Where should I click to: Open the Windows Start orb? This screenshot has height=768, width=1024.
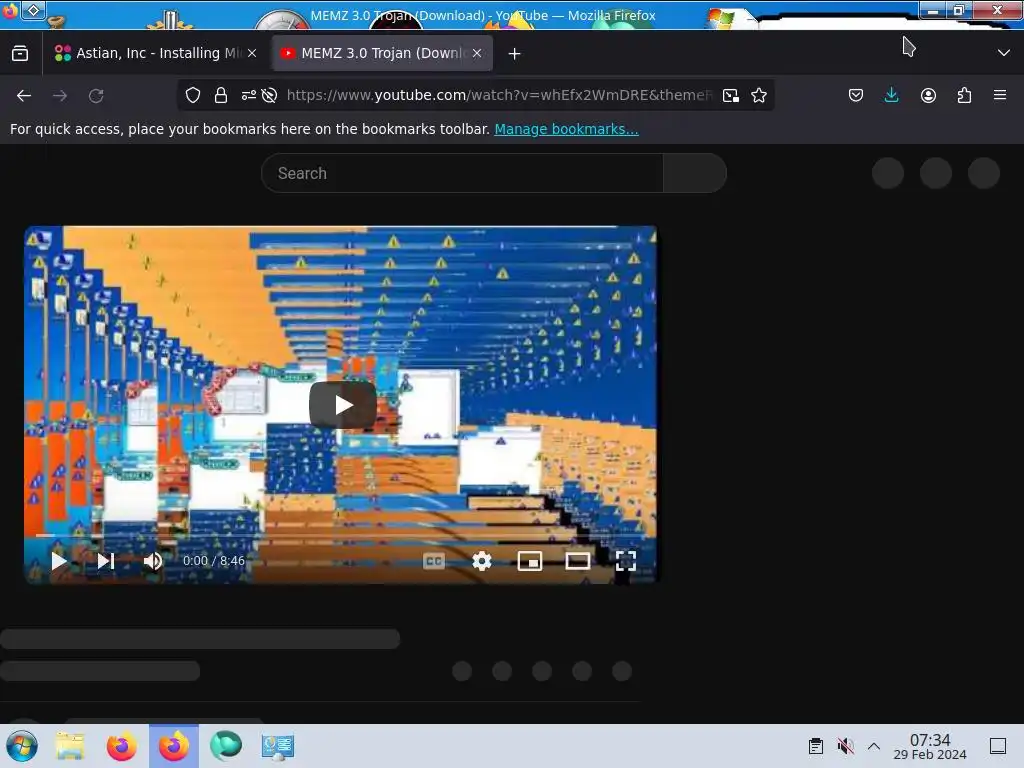coord(22,746)
